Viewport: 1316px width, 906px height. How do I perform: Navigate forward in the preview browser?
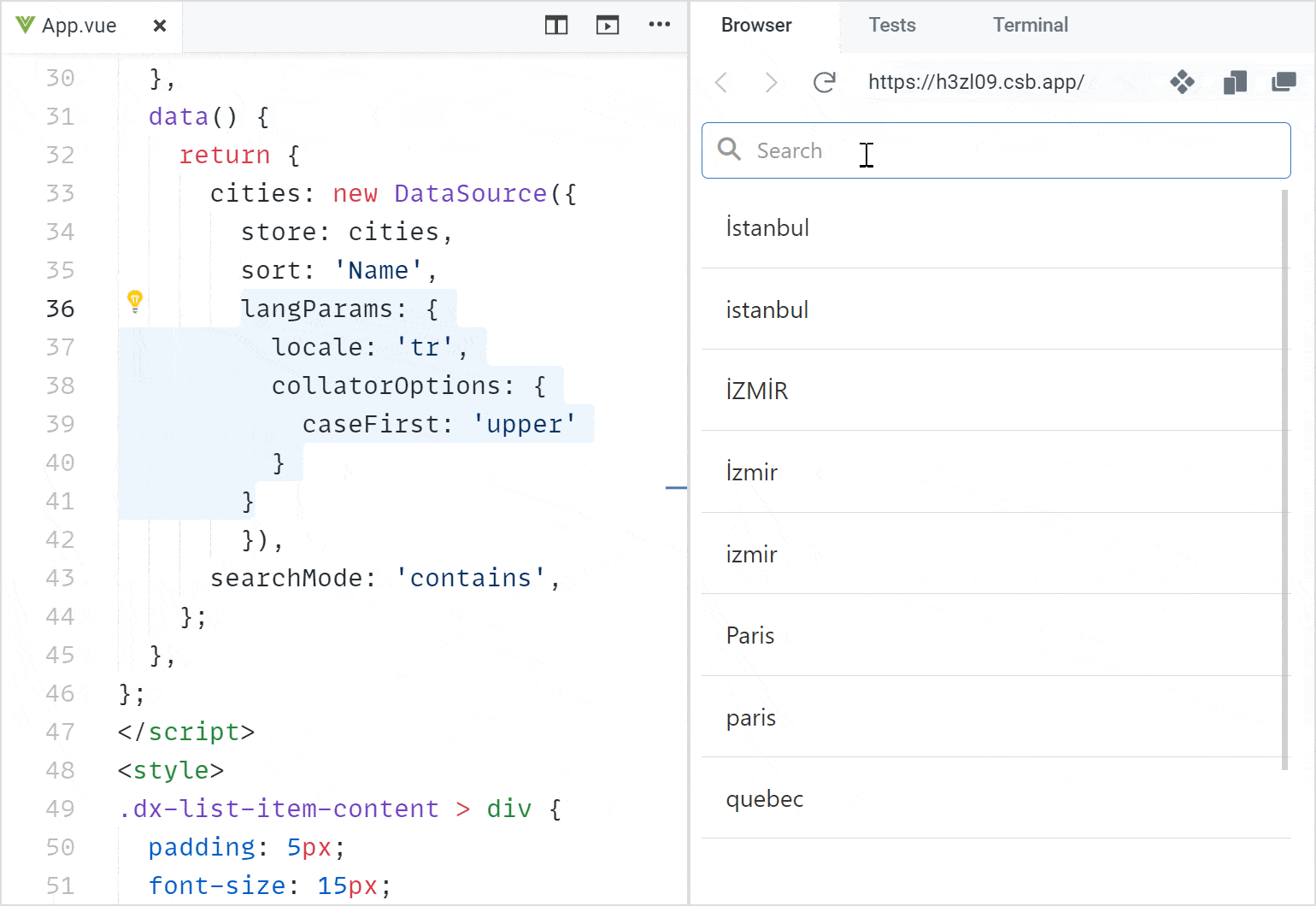click(x=772, y=82)
